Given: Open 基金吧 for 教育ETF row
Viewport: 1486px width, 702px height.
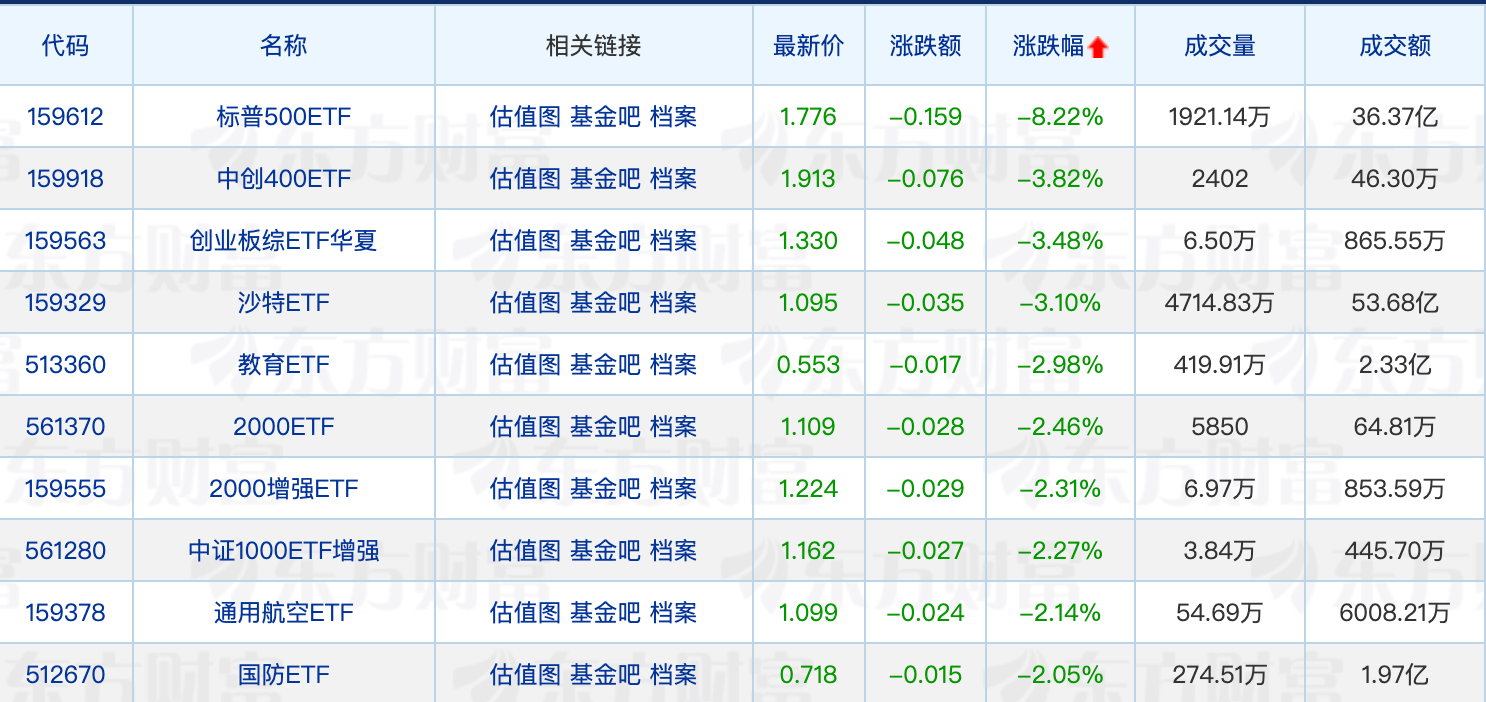Looking at the screenshot, I should tap(605, 364).
